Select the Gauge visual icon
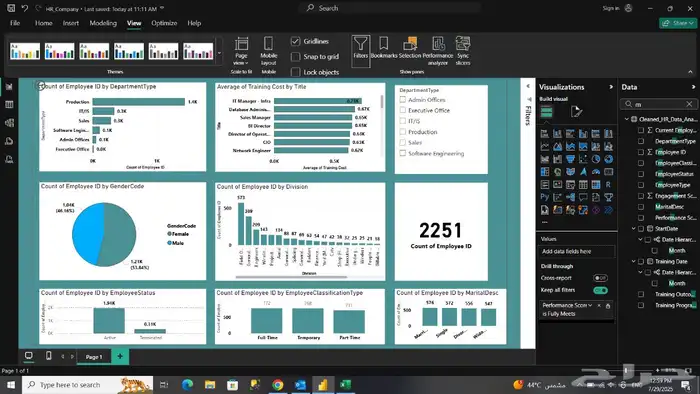Image resolution: width=700 pixels, height=394 pixels. point(596,172)
